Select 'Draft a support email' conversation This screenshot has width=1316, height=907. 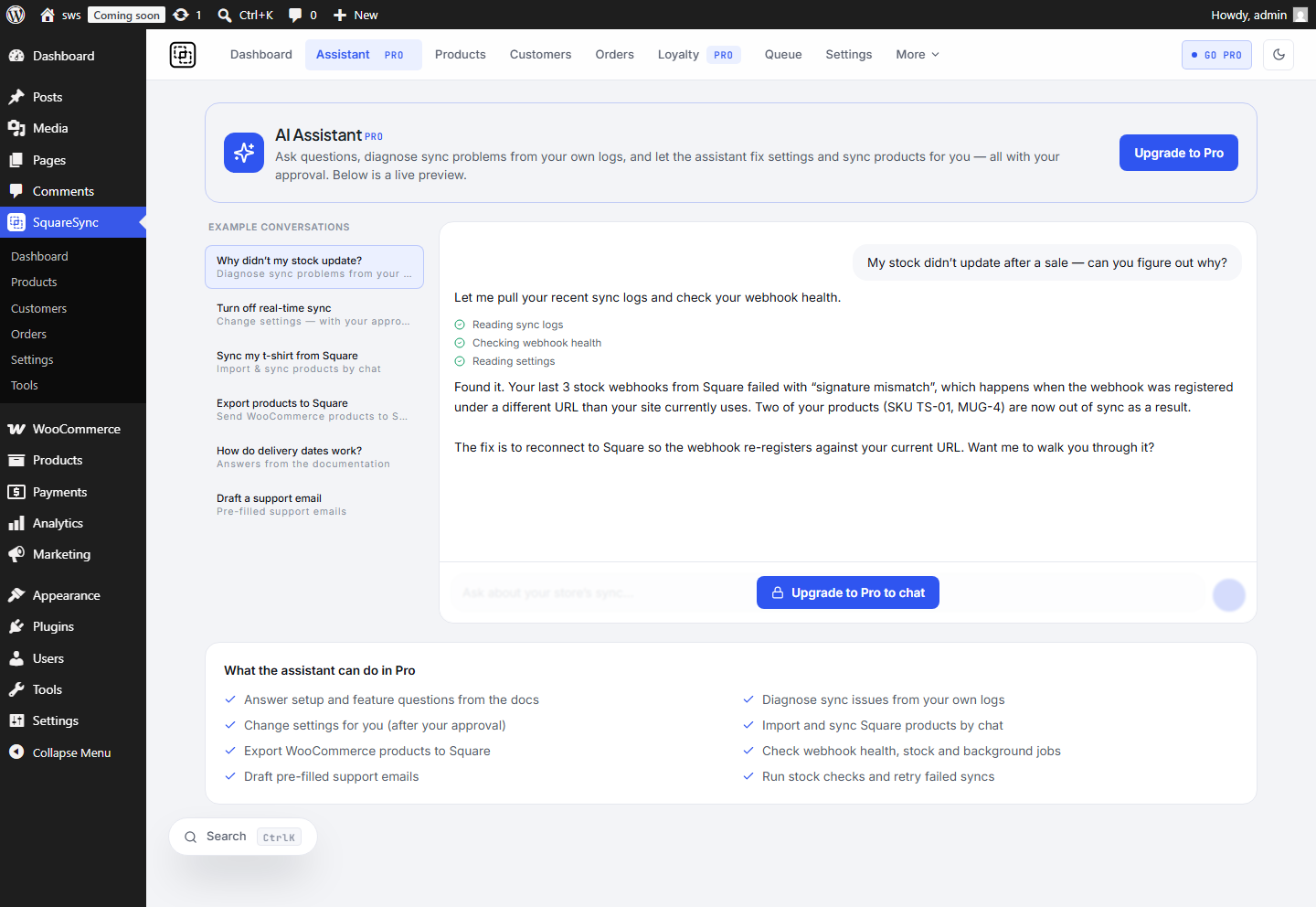(x=314, y=505)
